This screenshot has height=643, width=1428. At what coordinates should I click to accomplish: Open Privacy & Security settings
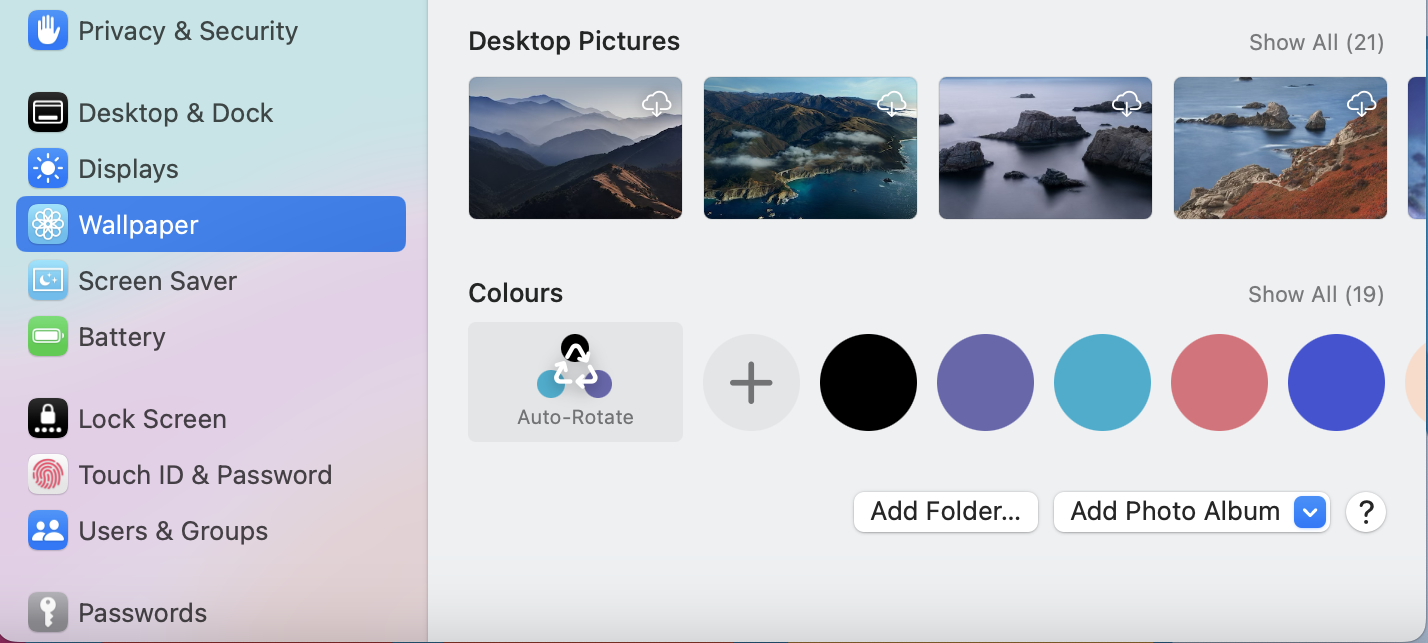(x=211, y=30)
